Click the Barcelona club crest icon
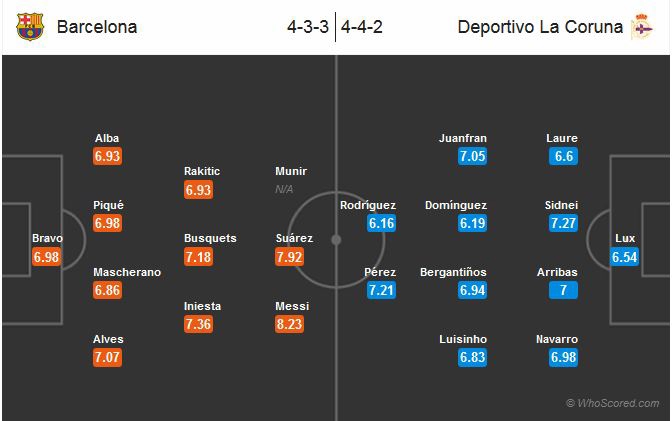 [31, 26]
